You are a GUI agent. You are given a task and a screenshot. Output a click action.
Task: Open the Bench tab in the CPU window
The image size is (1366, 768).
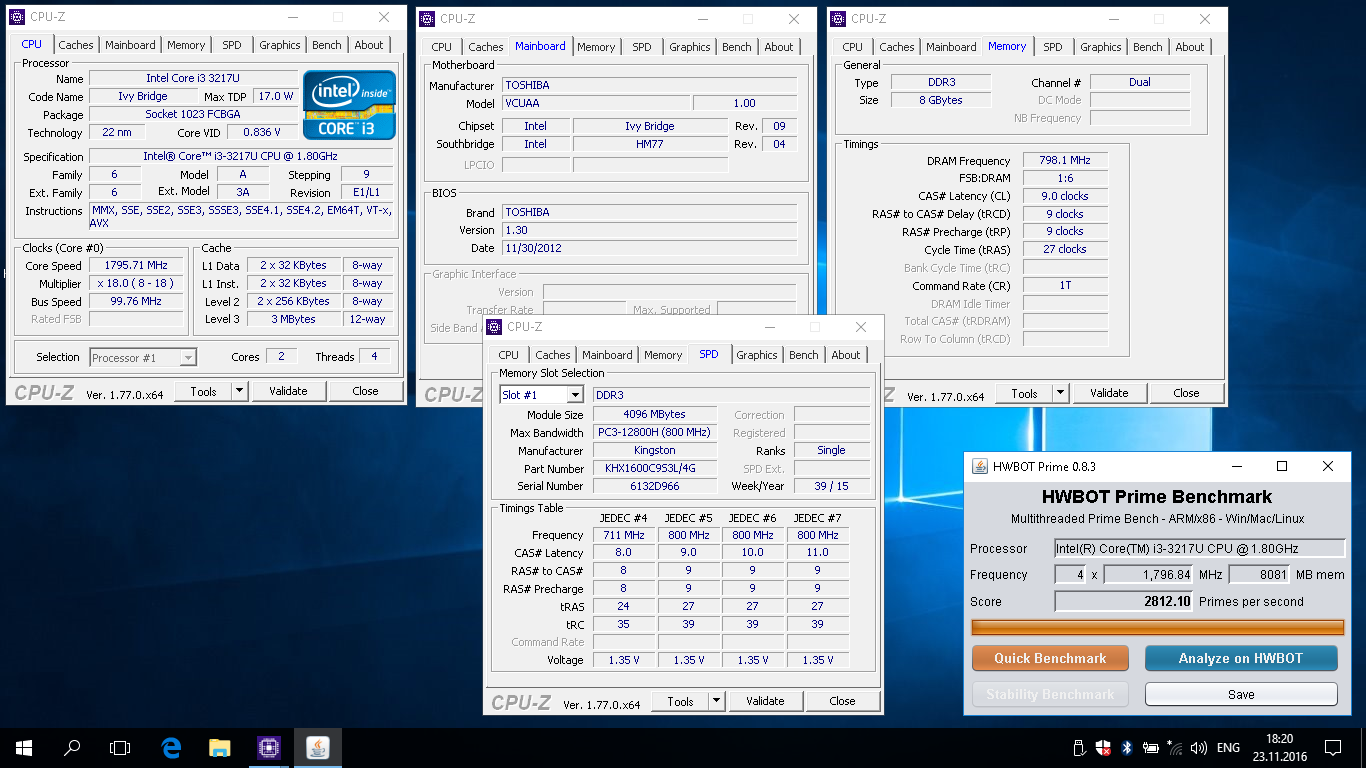click(327, 45)
